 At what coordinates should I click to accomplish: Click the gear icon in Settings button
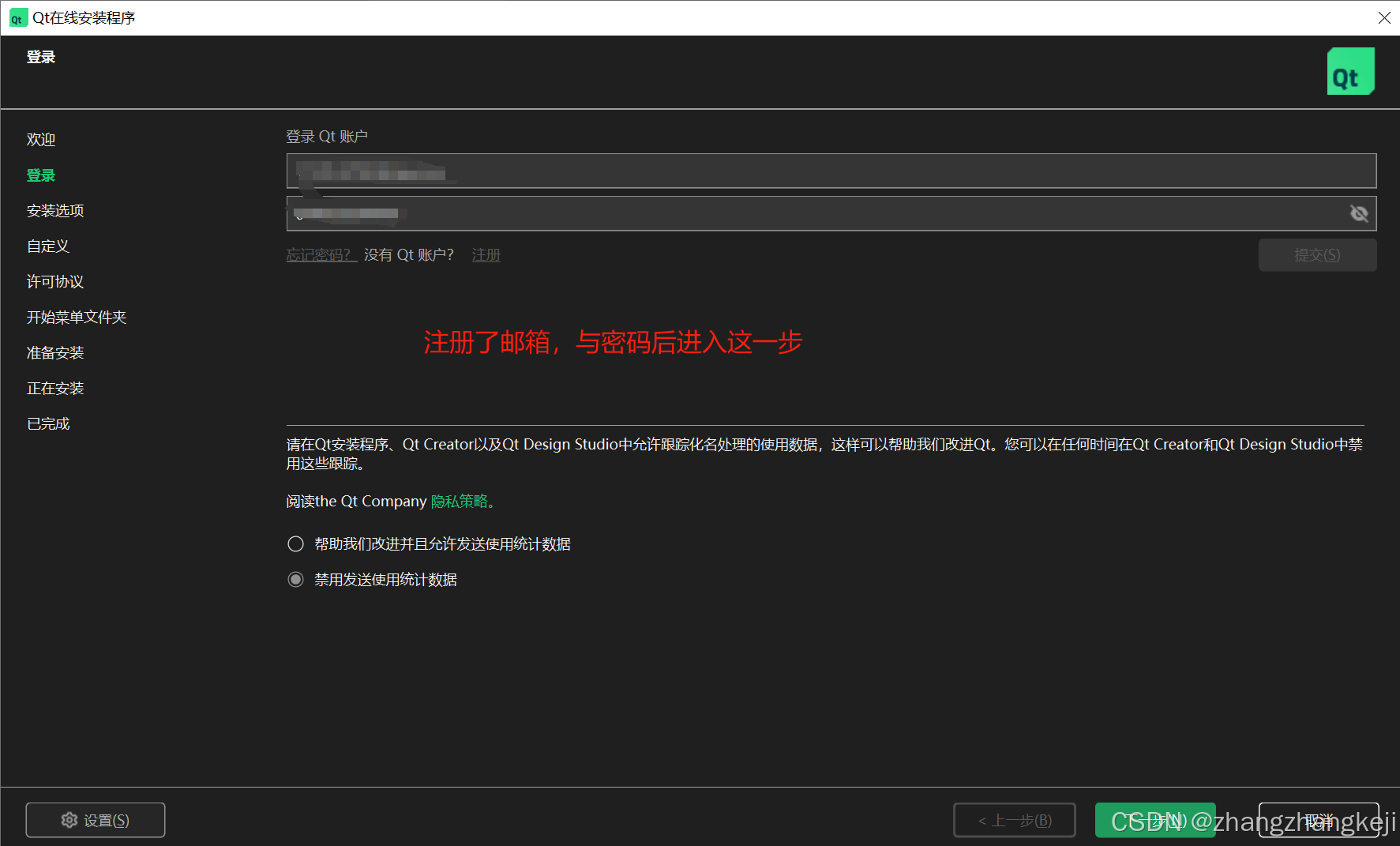[x=69, y=820]
